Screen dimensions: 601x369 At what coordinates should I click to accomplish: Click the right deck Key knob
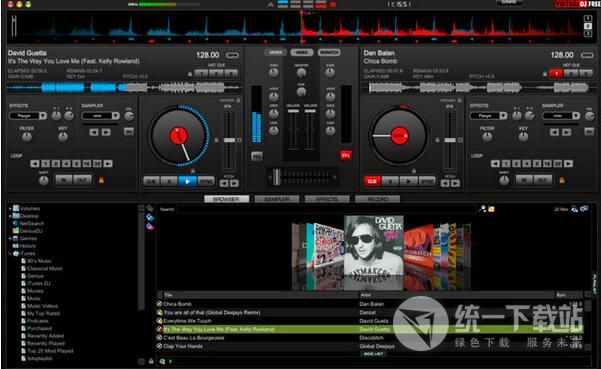point(523,137)
